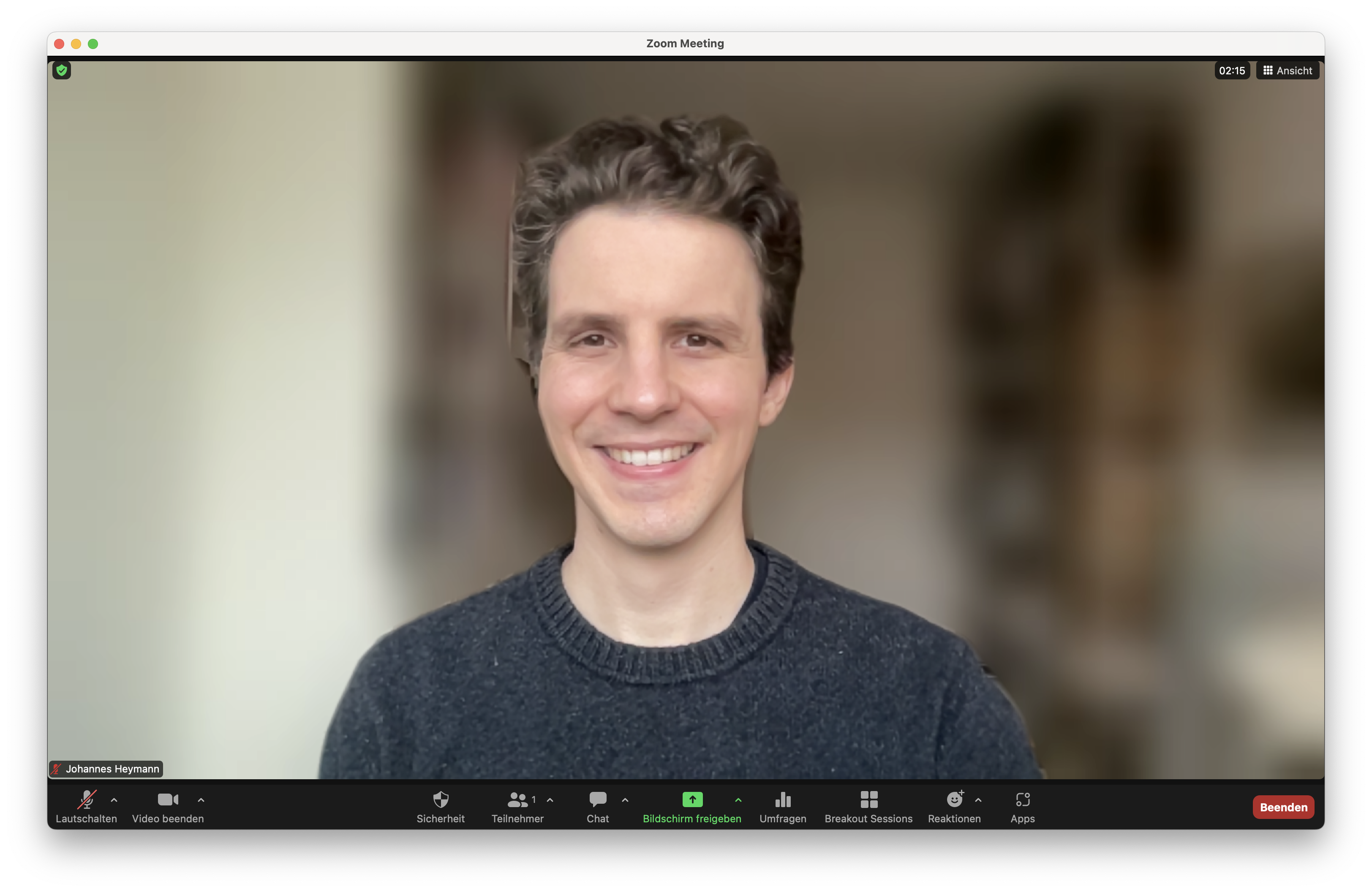
Task: Stop camera with Video beenden icon
Action: point(168,800)
